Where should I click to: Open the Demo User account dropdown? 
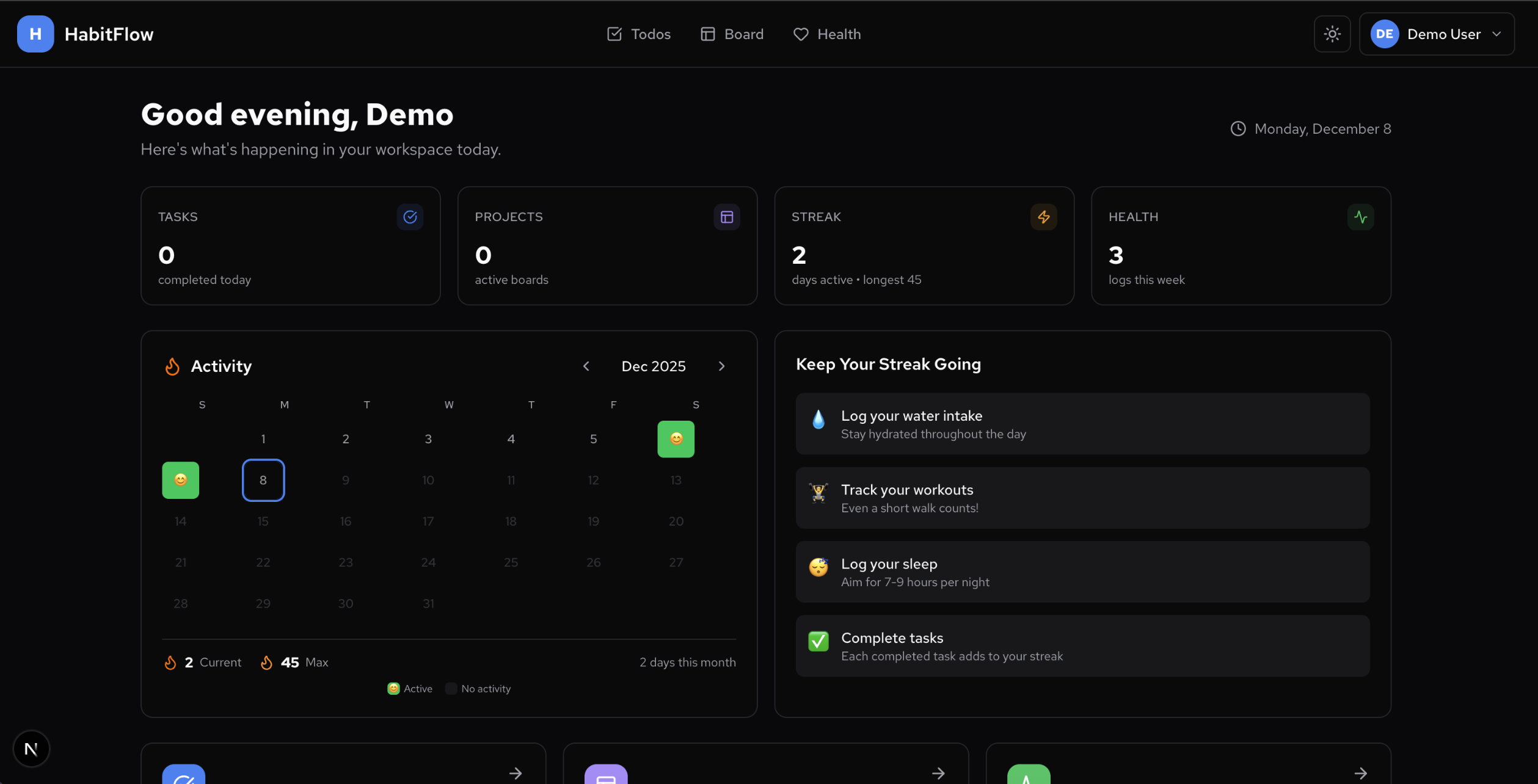1437,34
